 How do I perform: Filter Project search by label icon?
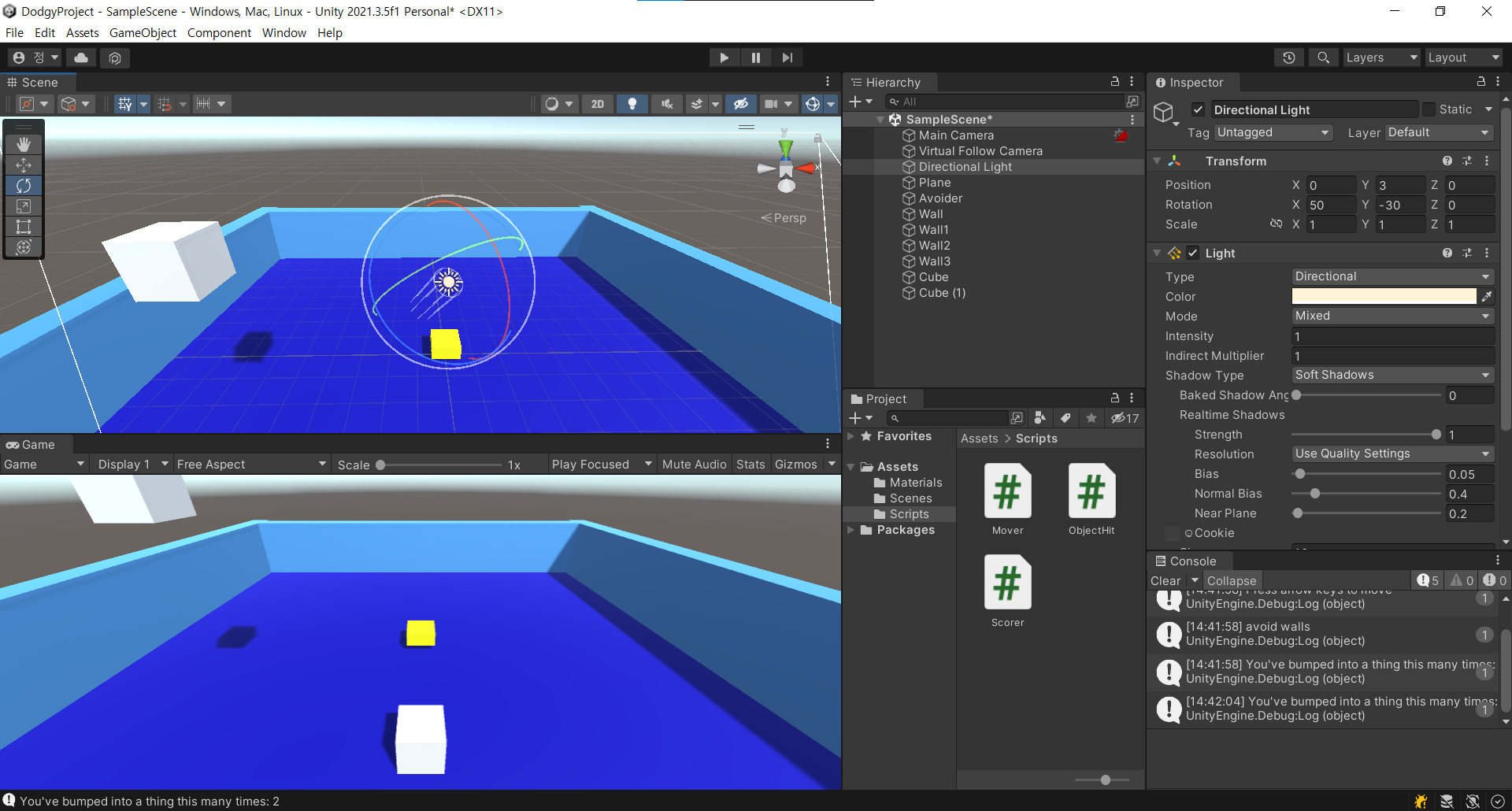tap(1065, 418)
